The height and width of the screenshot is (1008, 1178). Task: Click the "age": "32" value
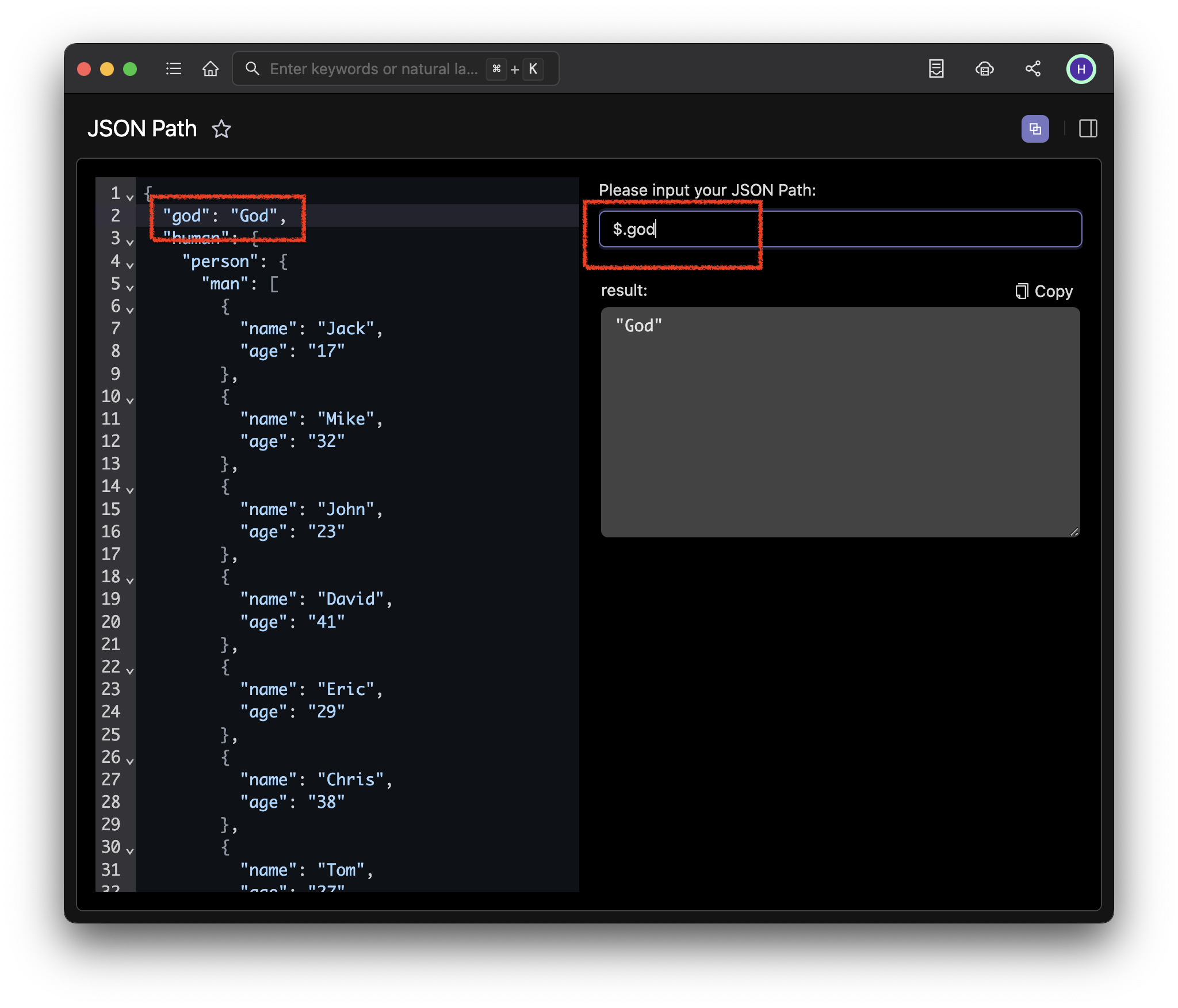coord(326,441)
